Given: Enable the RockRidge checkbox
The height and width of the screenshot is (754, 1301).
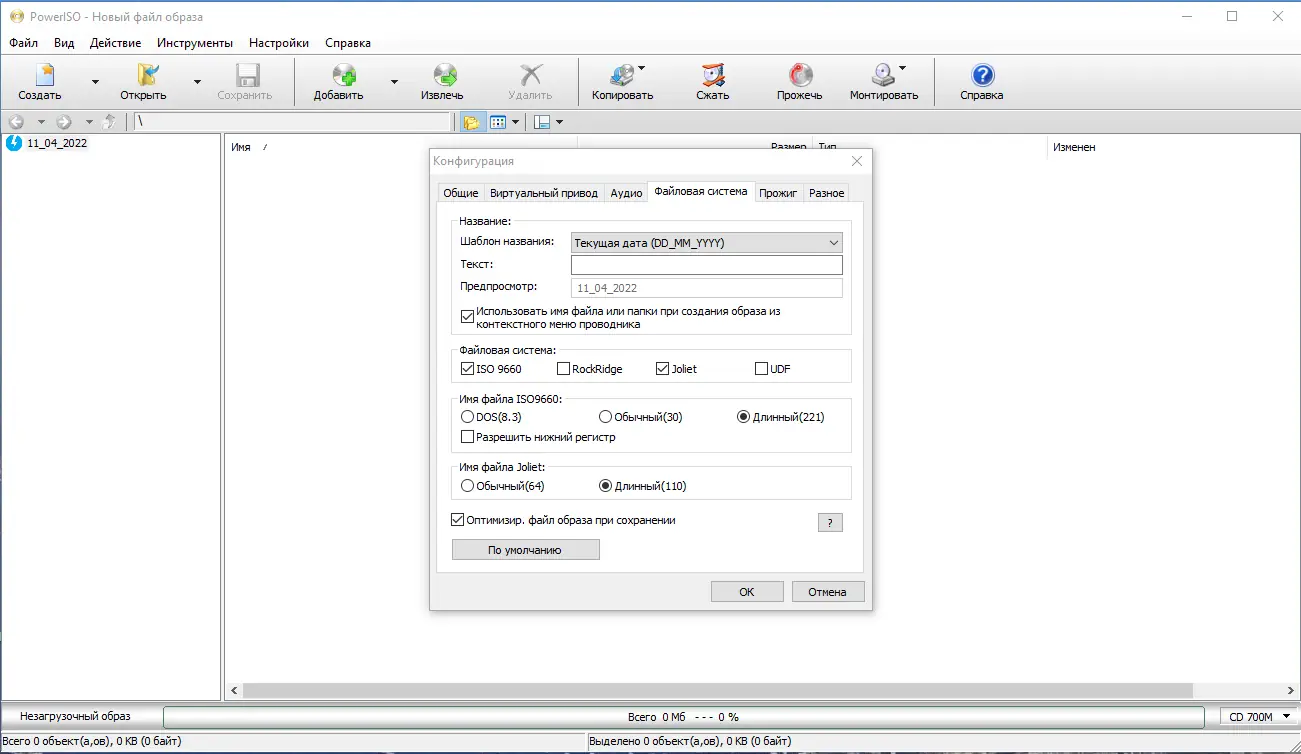Looking at the screenshot, I should (x=563, y=369).
